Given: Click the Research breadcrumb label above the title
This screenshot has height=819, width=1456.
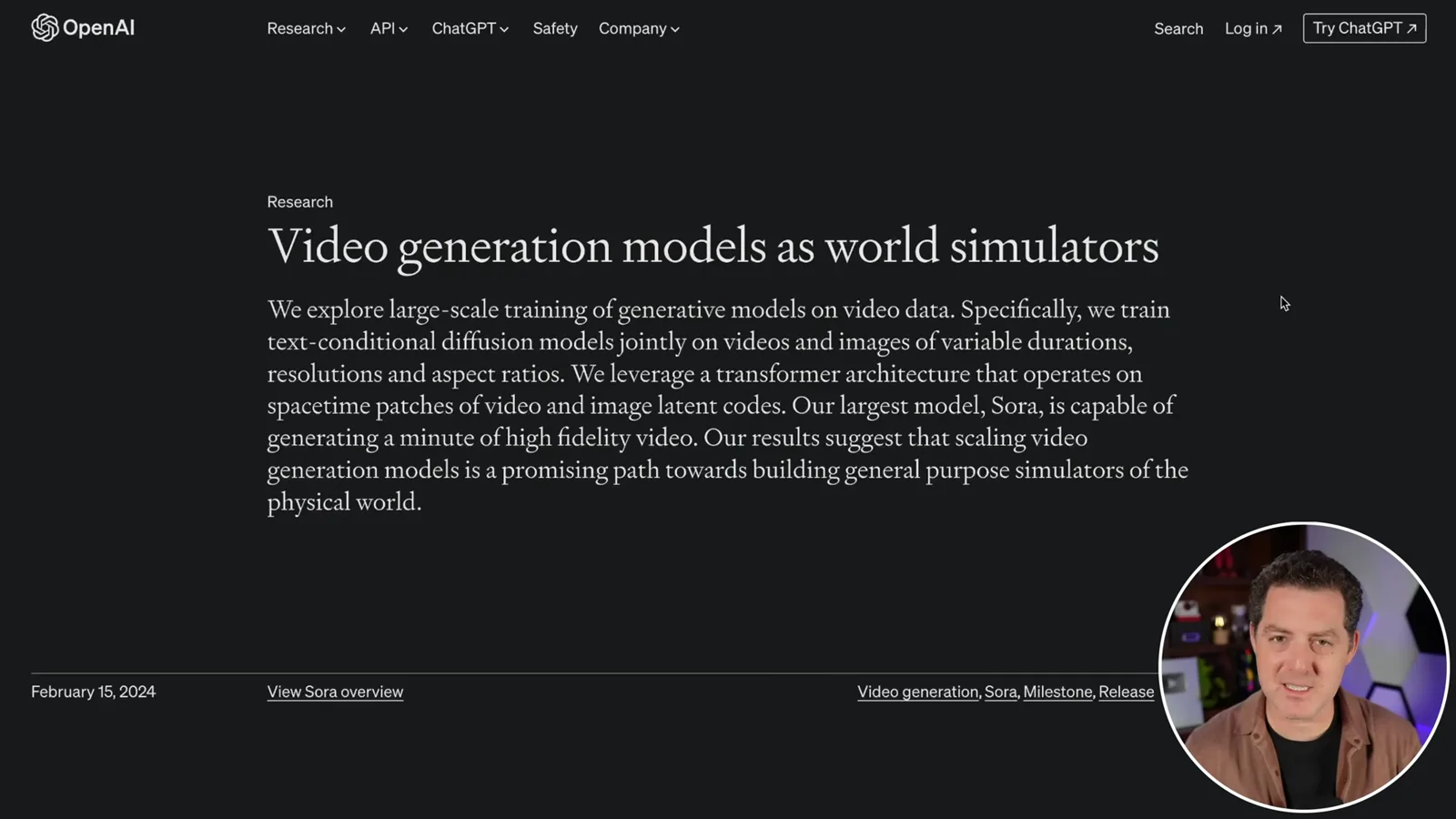Looking at the screenshot, I should tap(299, 202).
